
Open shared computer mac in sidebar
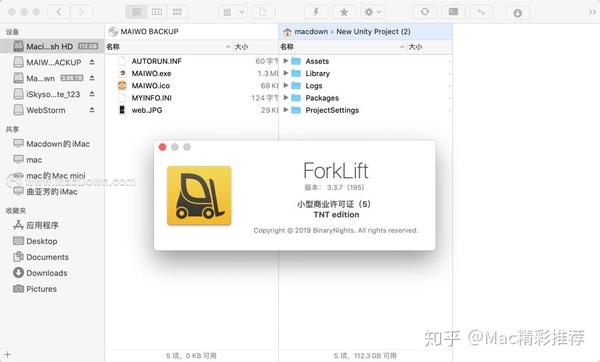[28, 160]
